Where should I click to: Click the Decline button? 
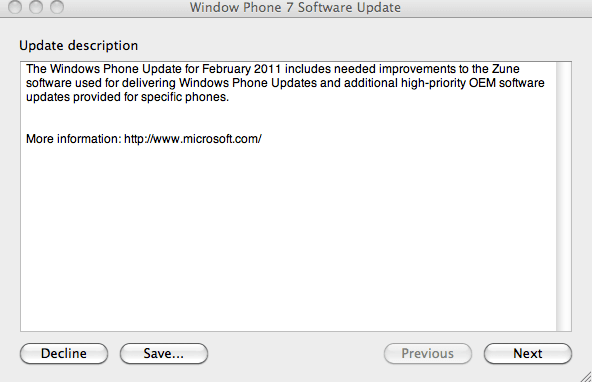[x=64, y=353]
